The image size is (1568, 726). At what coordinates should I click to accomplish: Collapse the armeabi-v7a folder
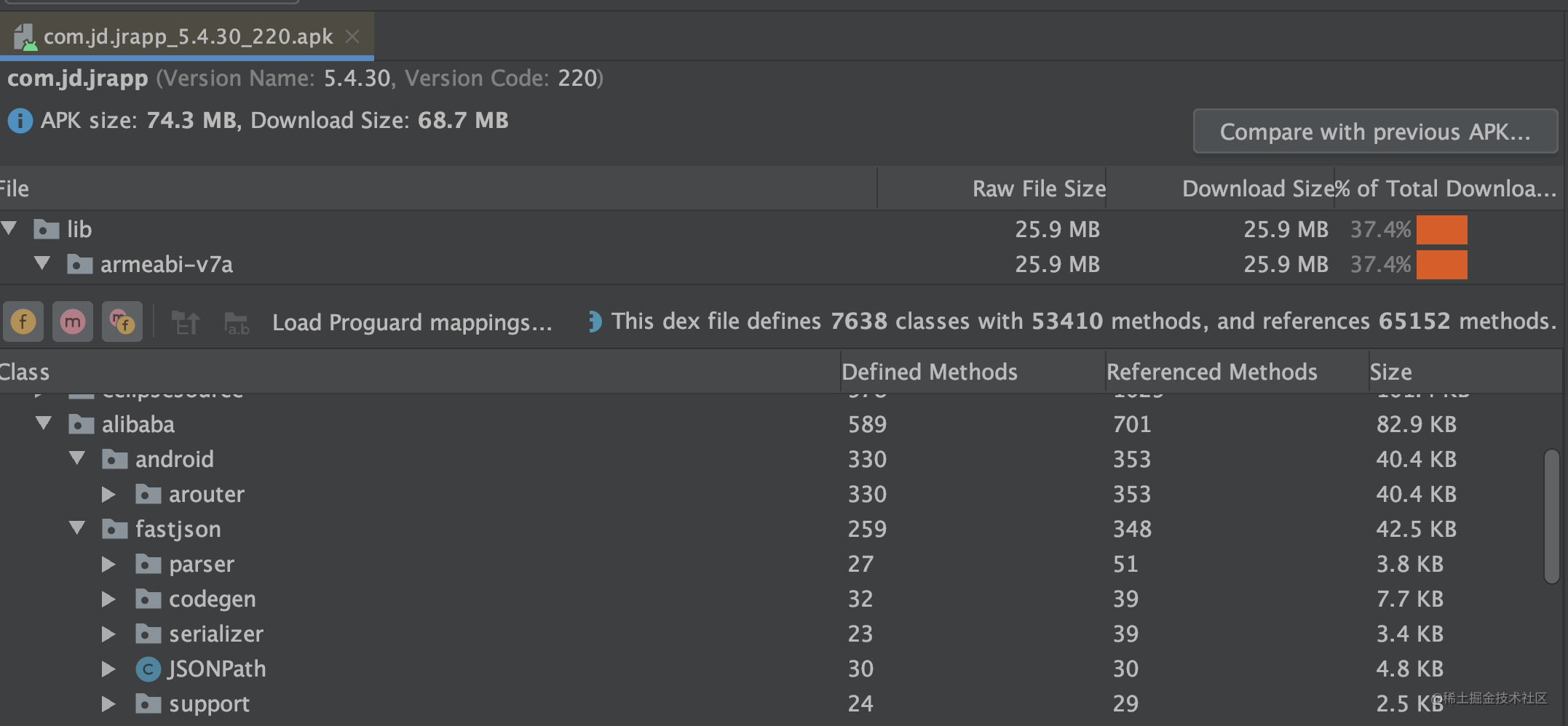coord(43,263)
